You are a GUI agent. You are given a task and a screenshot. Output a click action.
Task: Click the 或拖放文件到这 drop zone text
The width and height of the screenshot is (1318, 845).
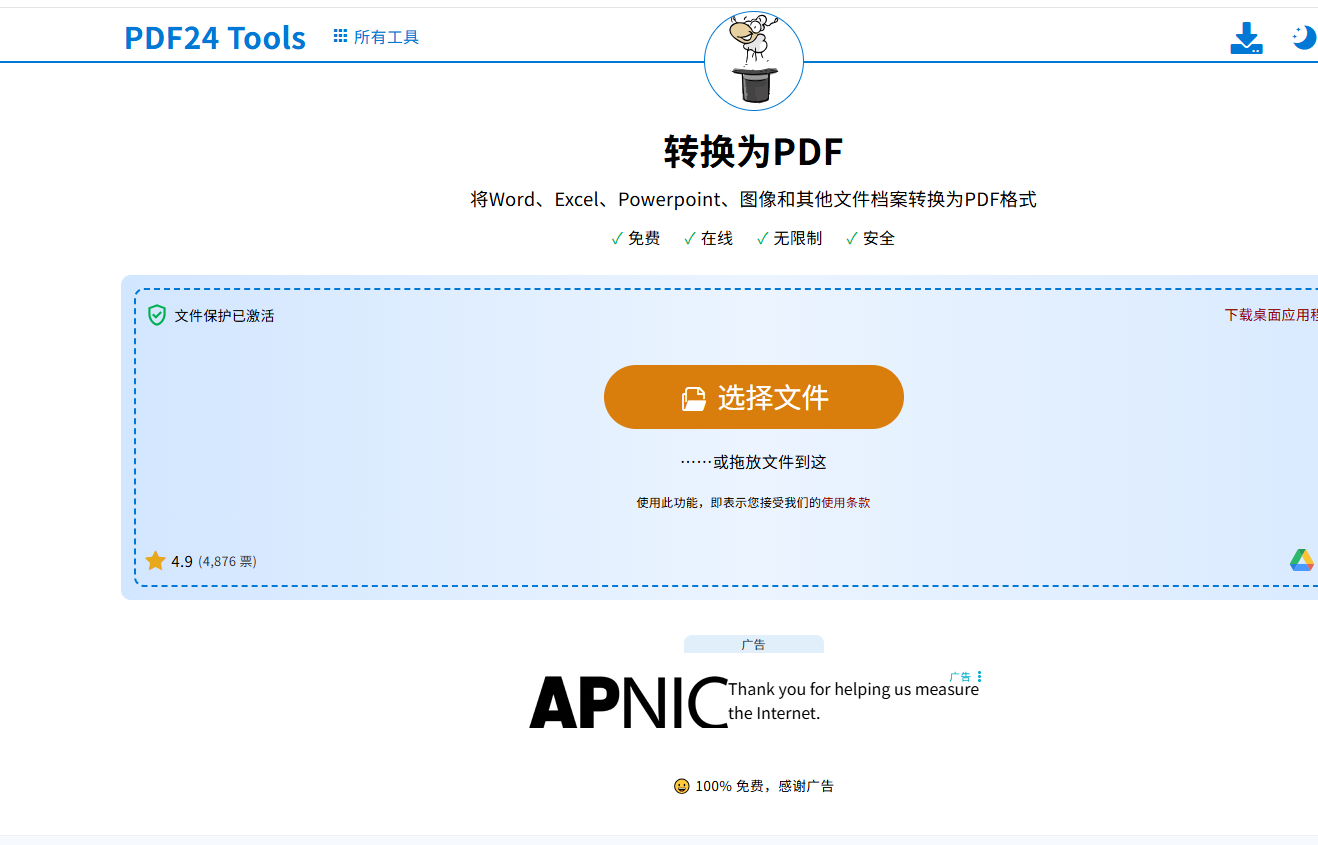click(753, 462)
